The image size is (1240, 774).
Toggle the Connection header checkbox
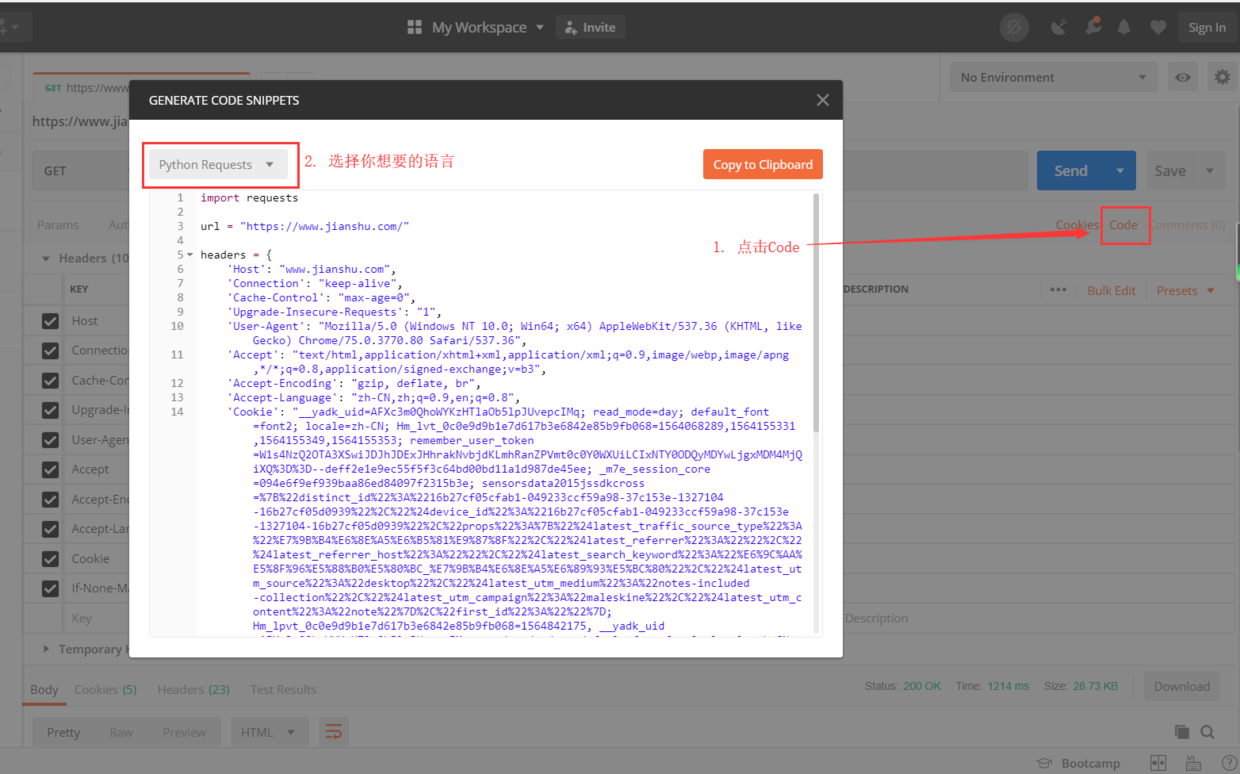coord(50,350)
